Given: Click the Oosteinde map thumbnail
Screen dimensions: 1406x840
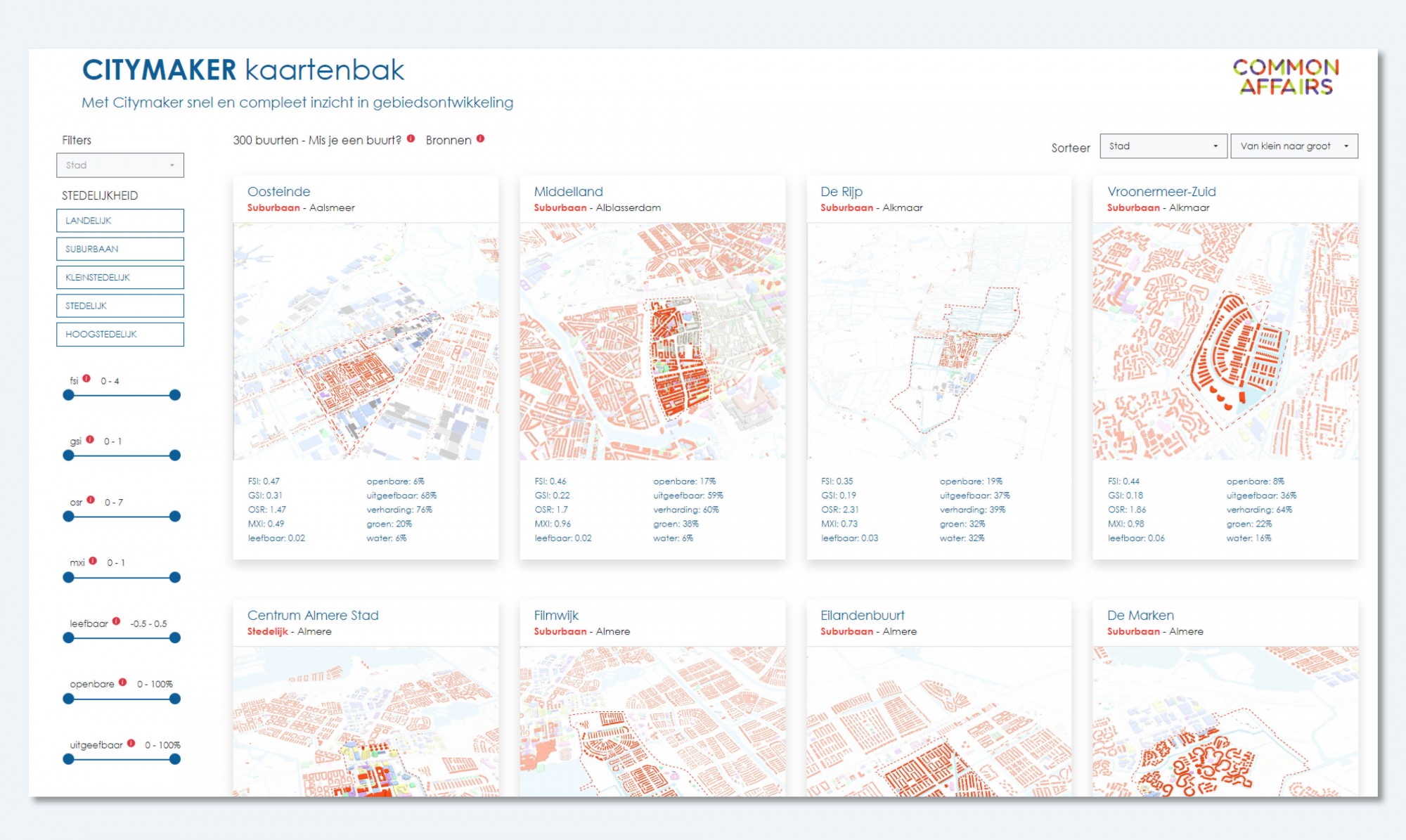Looking at the screenshot, I should point(366,342).
